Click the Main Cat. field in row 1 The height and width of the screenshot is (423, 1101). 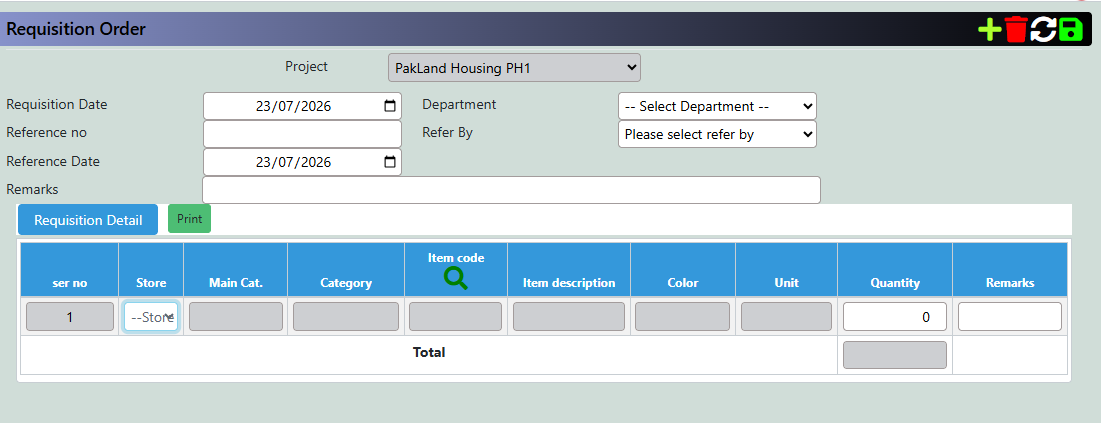pyautogui.click(x=236, y=317)
